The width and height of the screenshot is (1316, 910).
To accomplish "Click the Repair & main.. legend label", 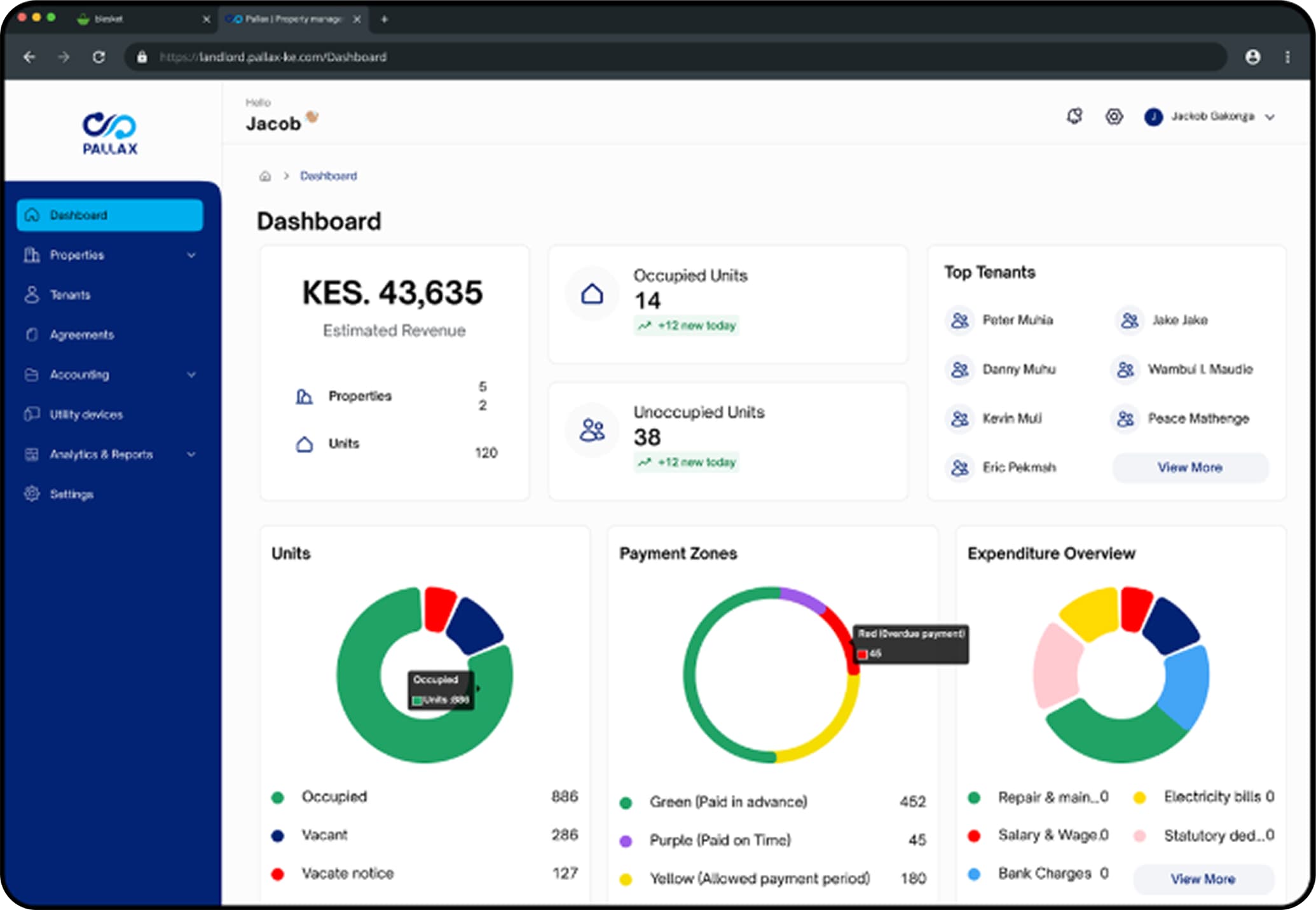I will coord(1048,797).
